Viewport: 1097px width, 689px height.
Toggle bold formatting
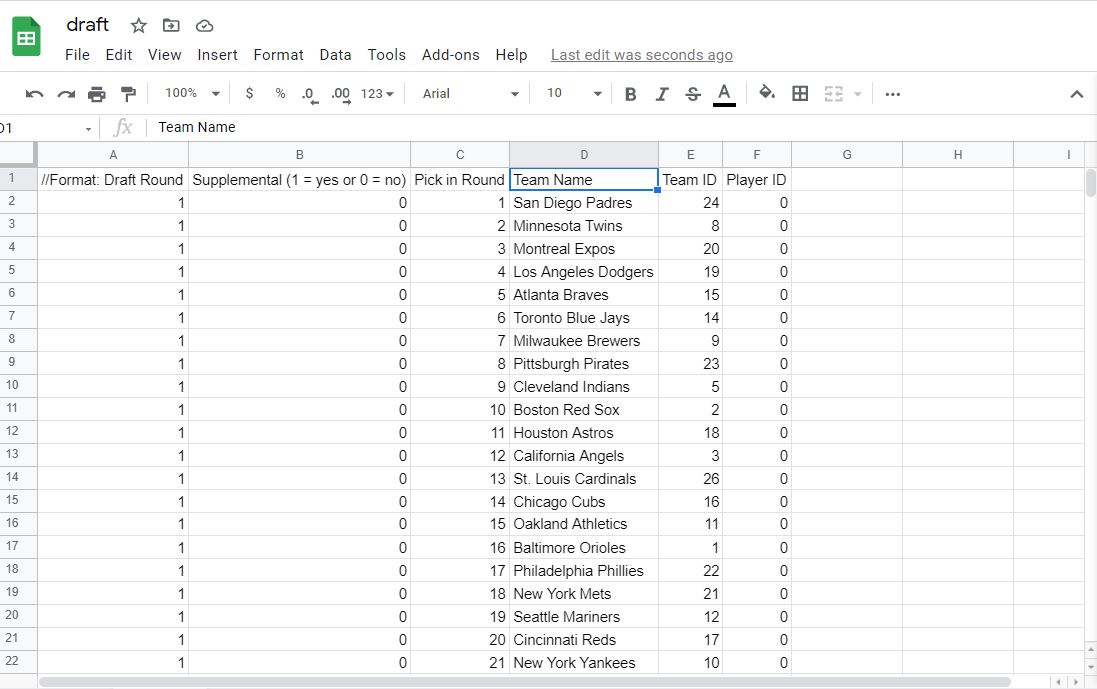click(631, 94)
